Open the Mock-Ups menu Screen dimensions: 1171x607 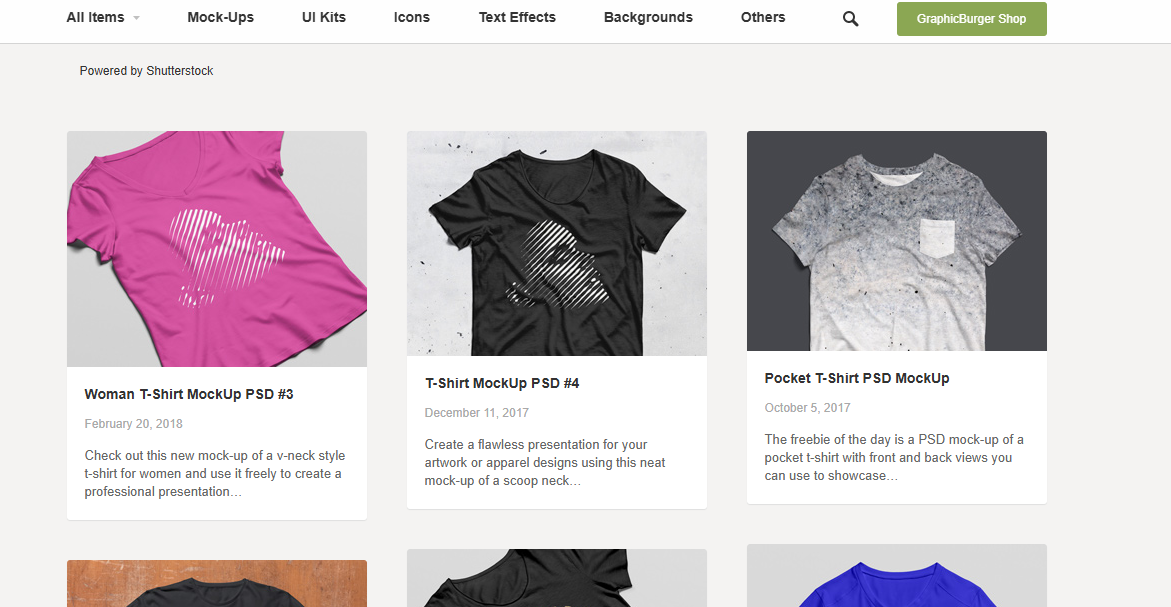coord(220,17)
